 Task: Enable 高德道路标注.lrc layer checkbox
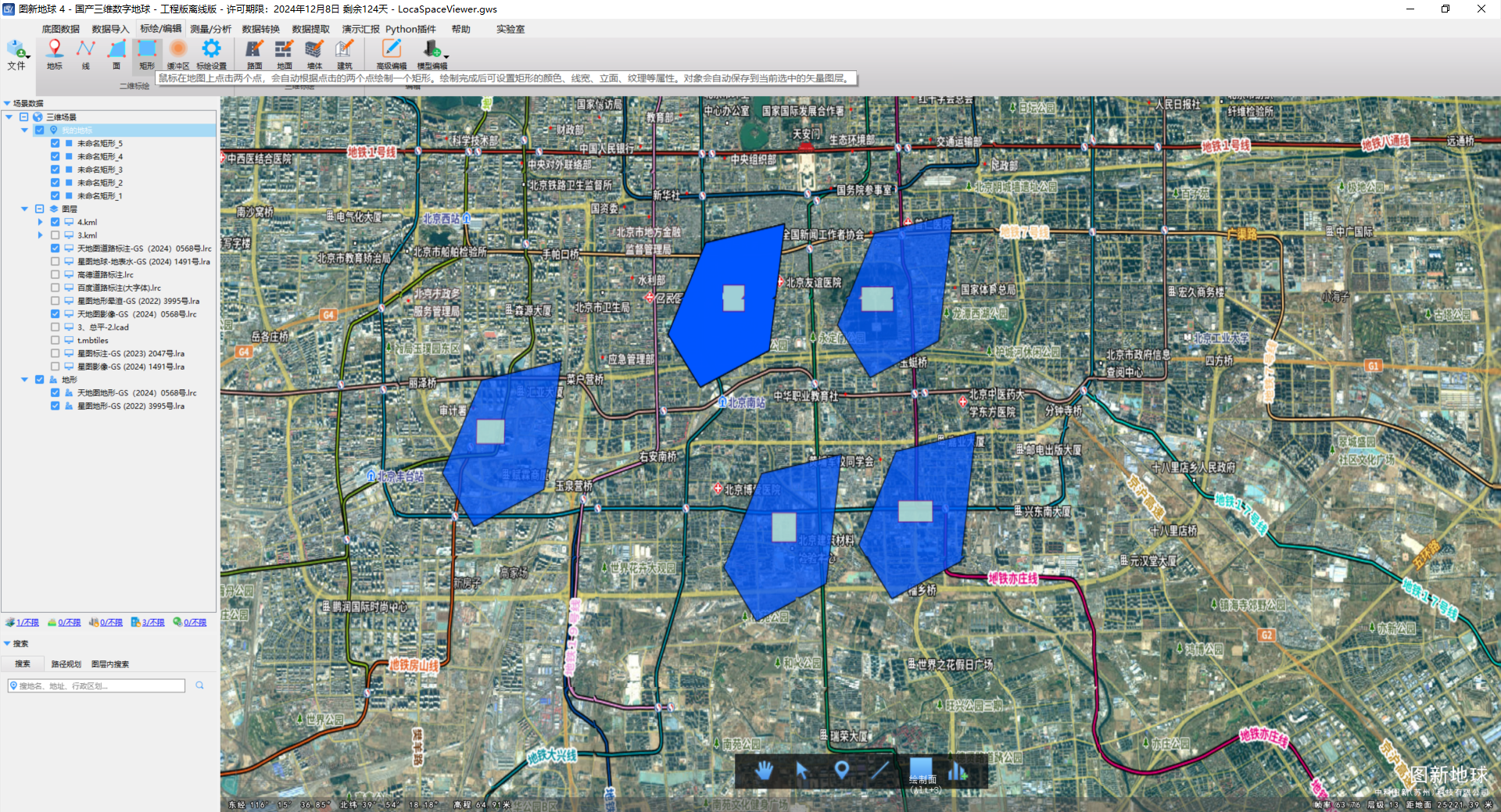55,274
